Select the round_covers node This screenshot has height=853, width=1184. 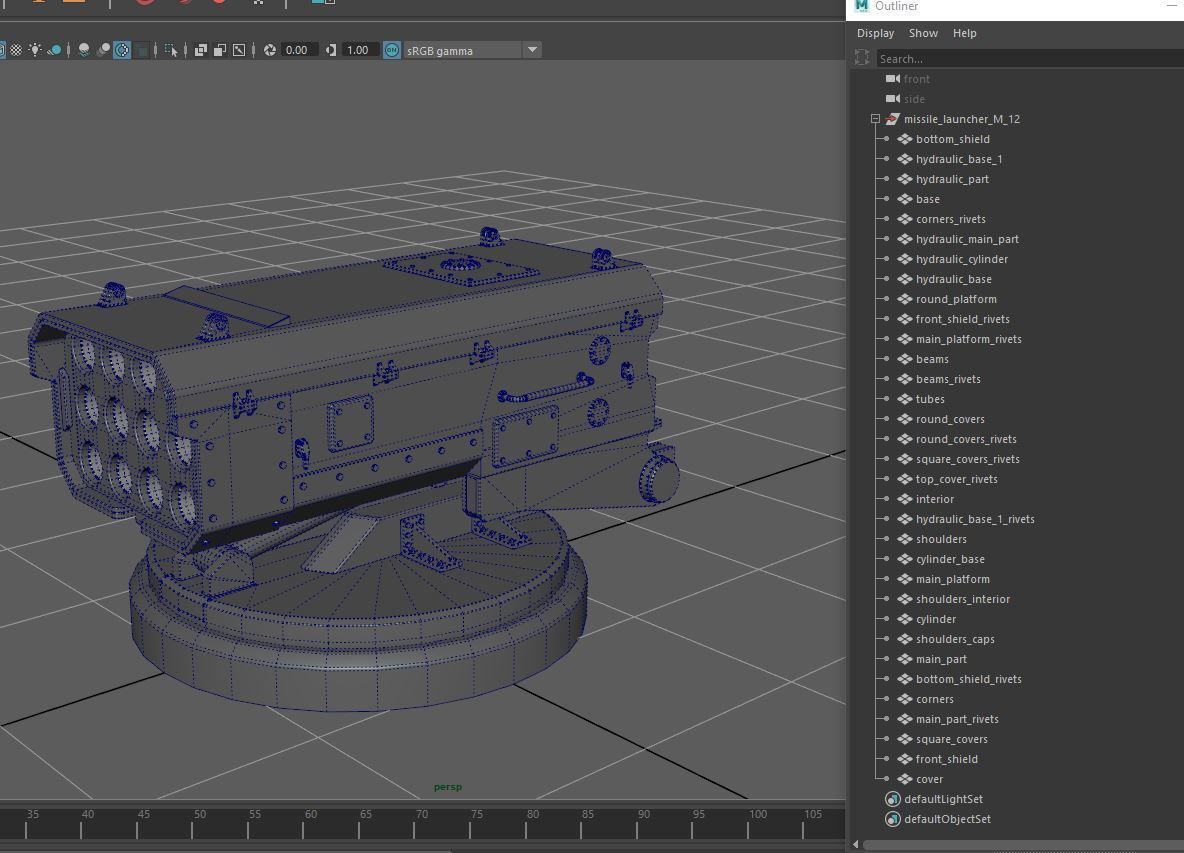pos(950,419)
